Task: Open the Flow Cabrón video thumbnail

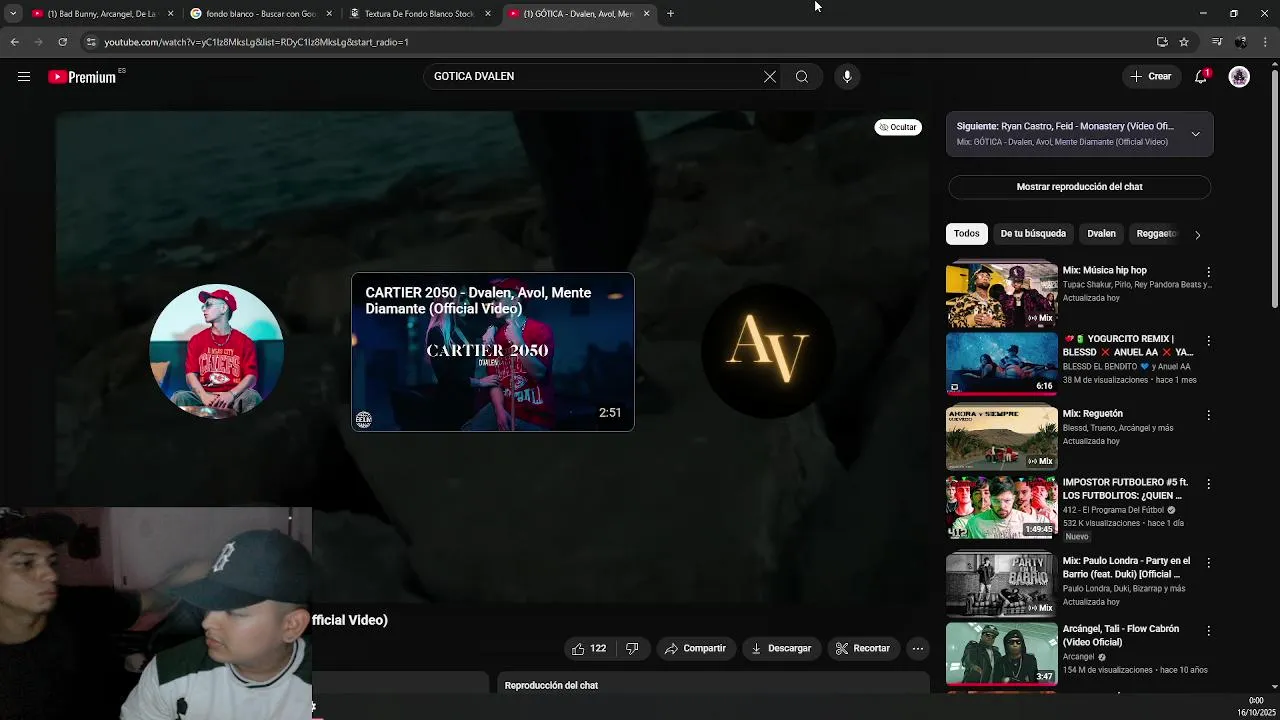Action: point(1001,653)
